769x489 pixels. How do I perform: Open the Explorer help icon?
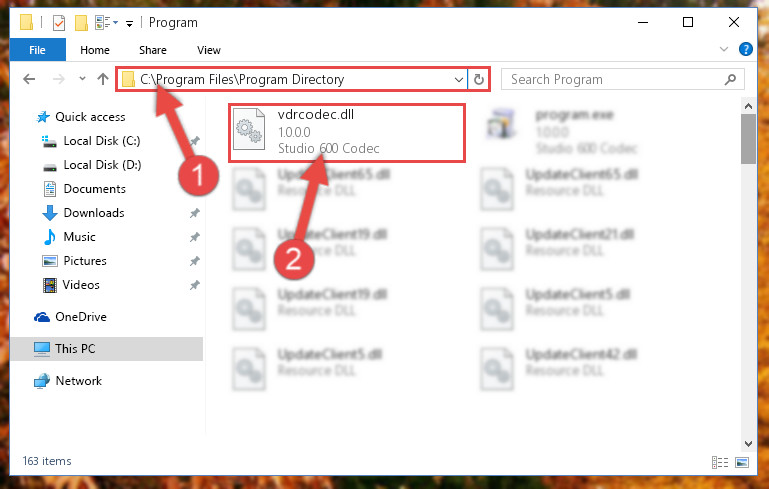[x=745, y=50]
